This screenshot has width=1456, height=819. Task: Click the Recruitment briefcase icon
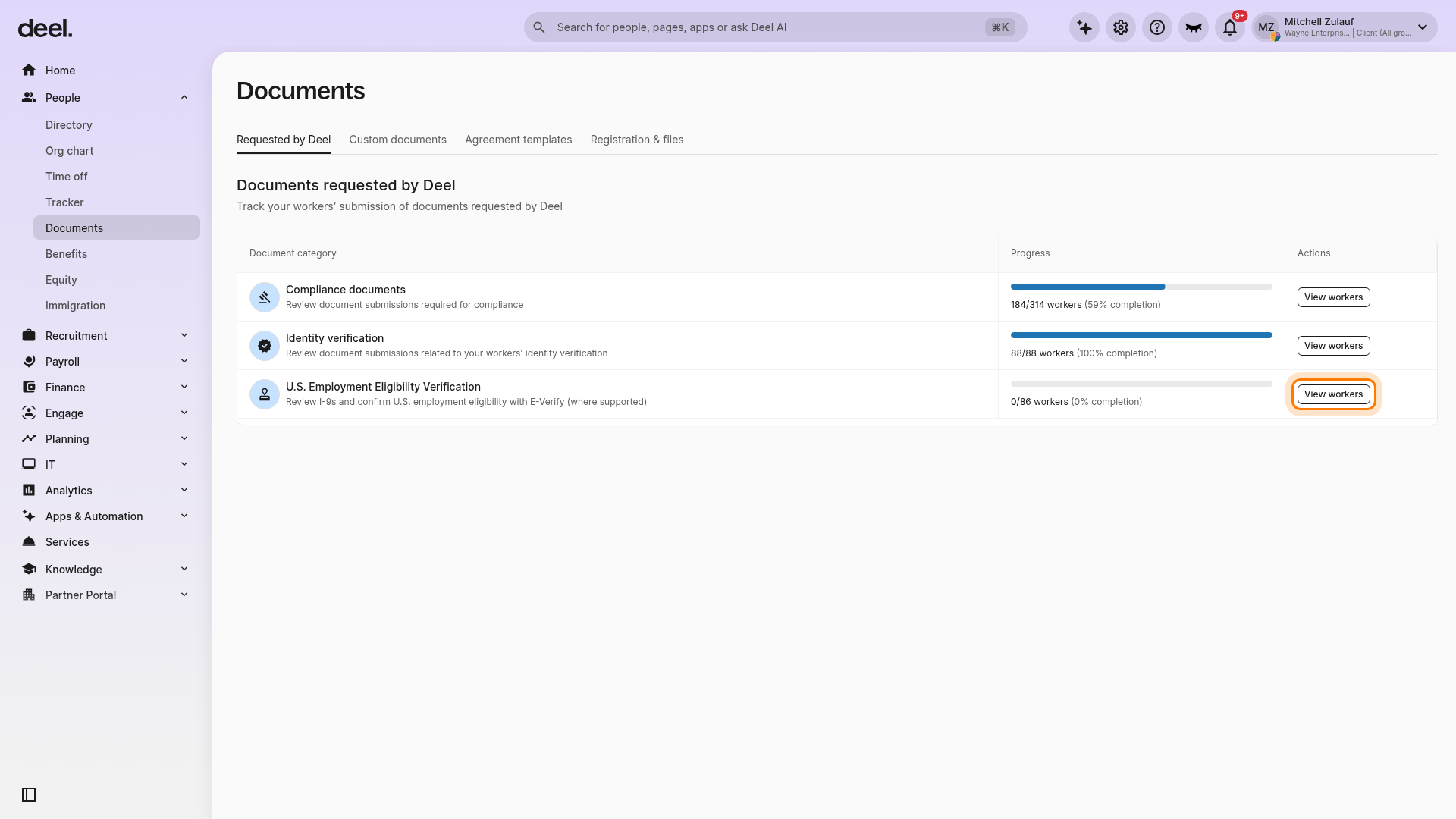pos(29,335)
